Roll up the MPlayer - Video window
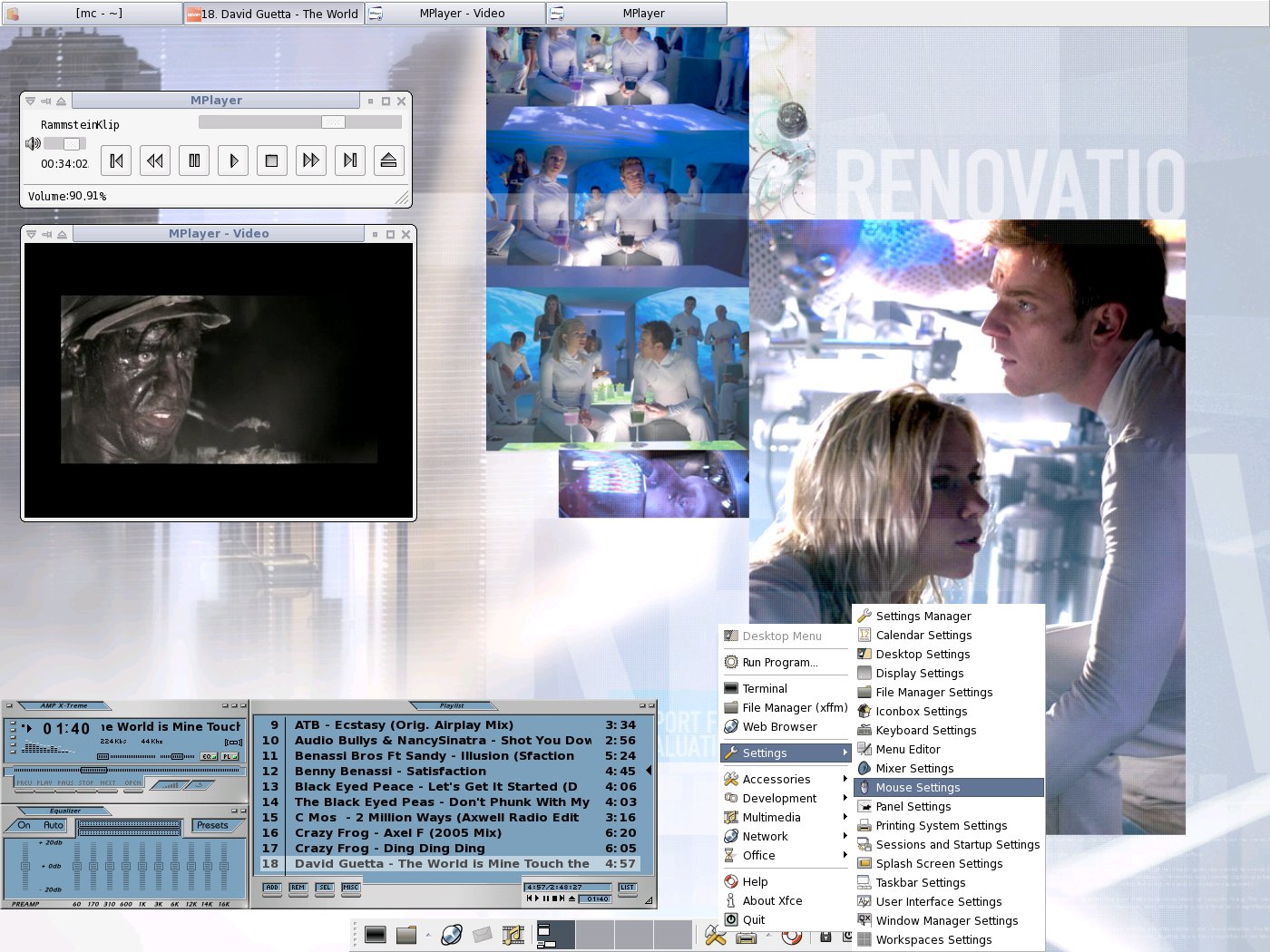This screenshot has height=952, width=1270. click(x=62, y=235)
